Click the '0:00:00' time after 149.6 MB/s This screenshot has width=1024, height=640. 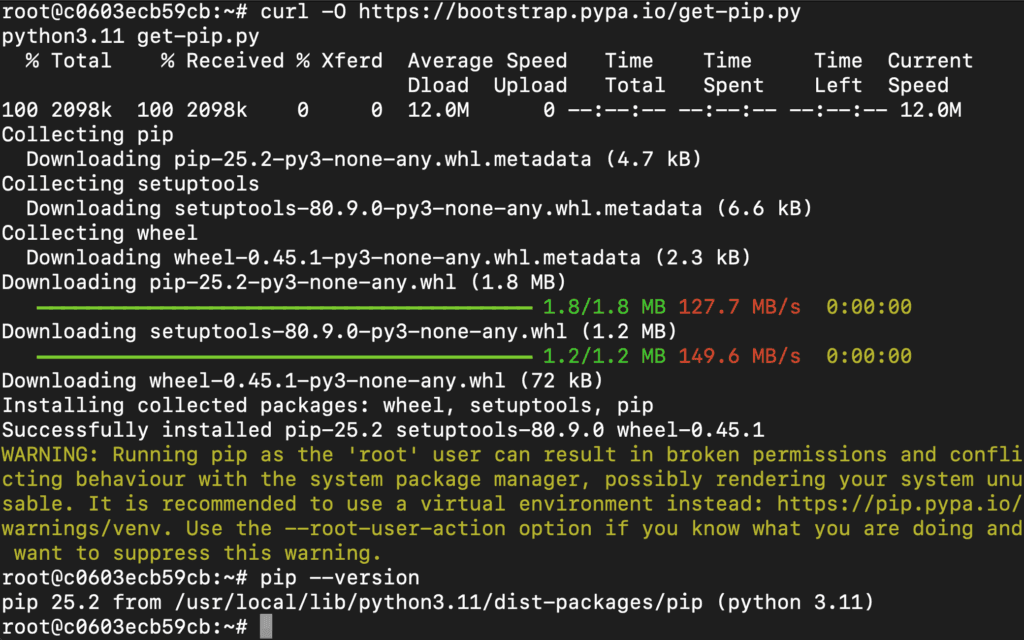[869, 357]
